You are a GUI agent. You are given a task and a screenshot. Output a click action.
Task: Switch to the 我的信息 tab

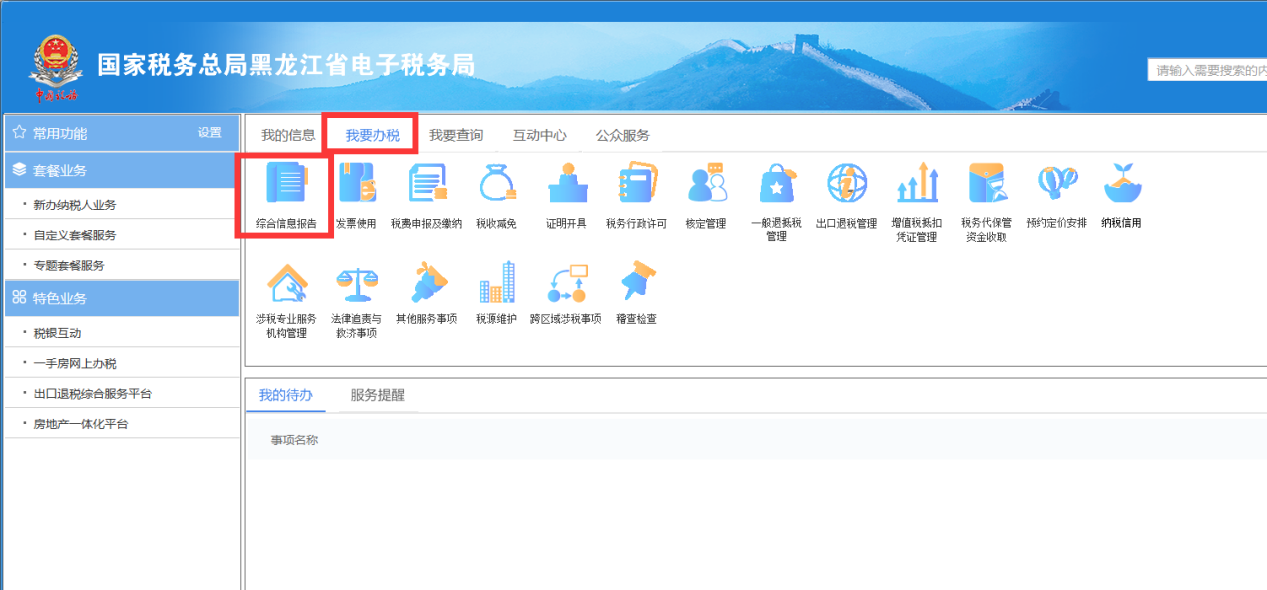coord(288,135)
